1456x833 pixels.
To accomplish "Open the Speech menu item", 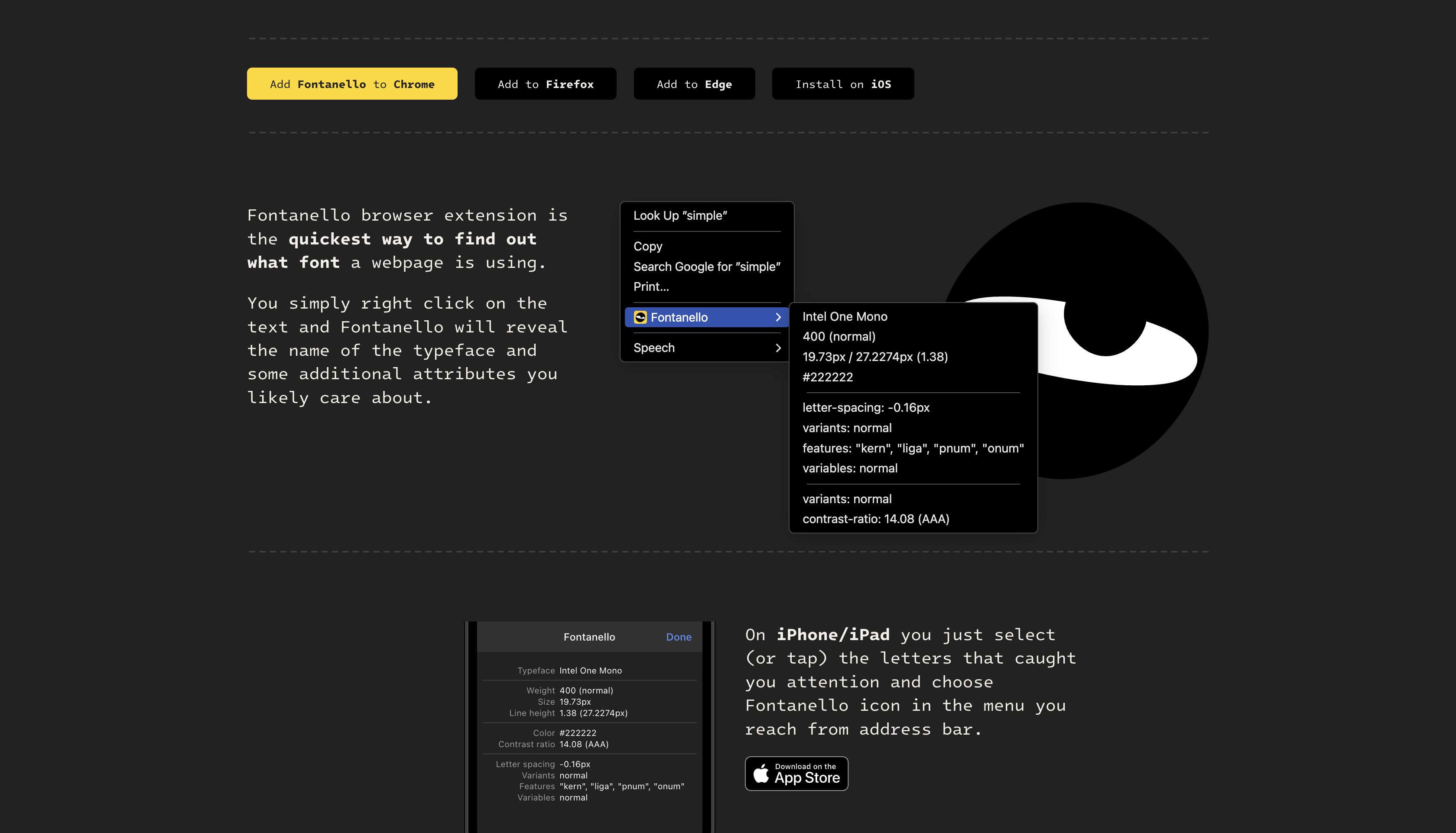I will click(x=654, y=348).
